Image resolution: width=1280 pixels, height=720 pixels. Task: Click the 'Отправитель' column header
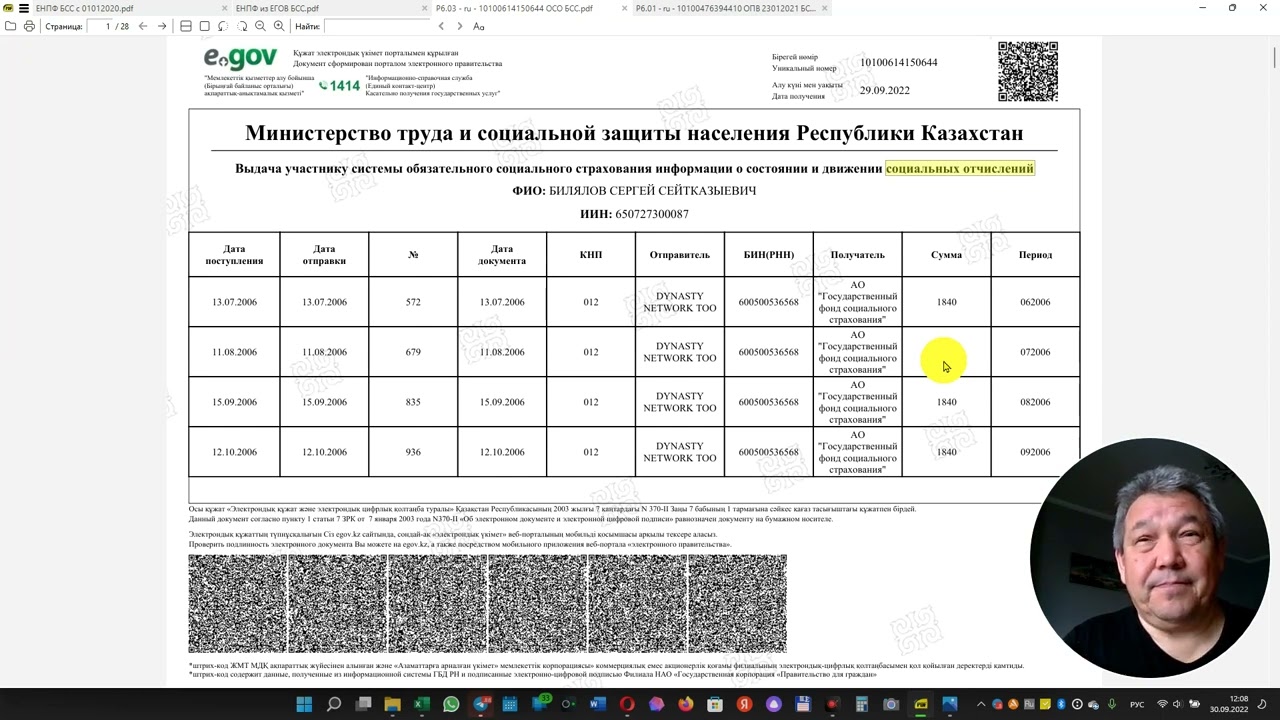pyautogui.click(x=680, y=255)
